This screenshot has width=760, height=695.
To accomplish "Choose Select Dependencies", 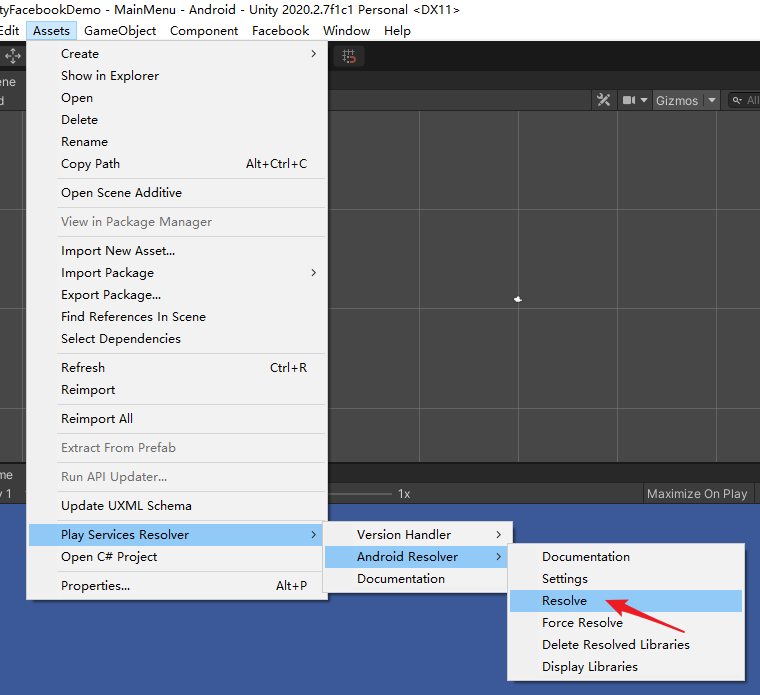I will pyautogui.click(x=177, y=339).
